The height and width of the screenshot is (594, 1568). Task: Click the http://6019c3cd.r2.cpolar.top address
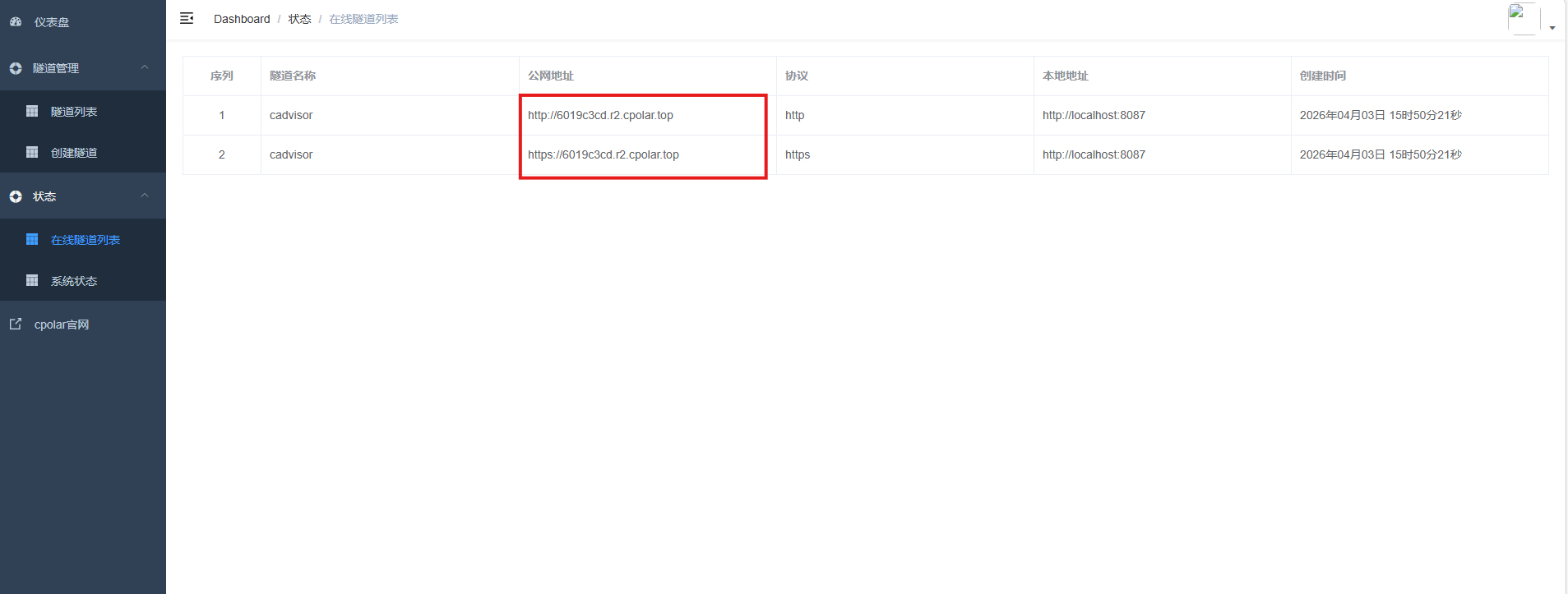tap(600, 115)
